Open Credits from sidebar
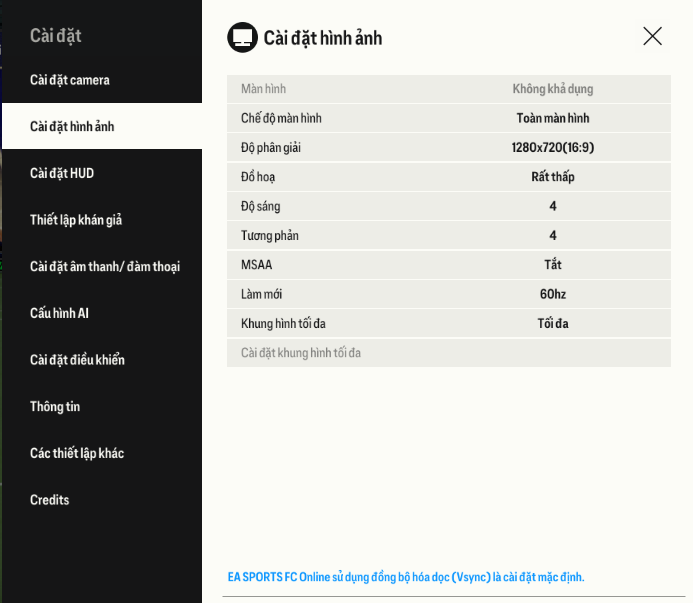 (50, 500)
